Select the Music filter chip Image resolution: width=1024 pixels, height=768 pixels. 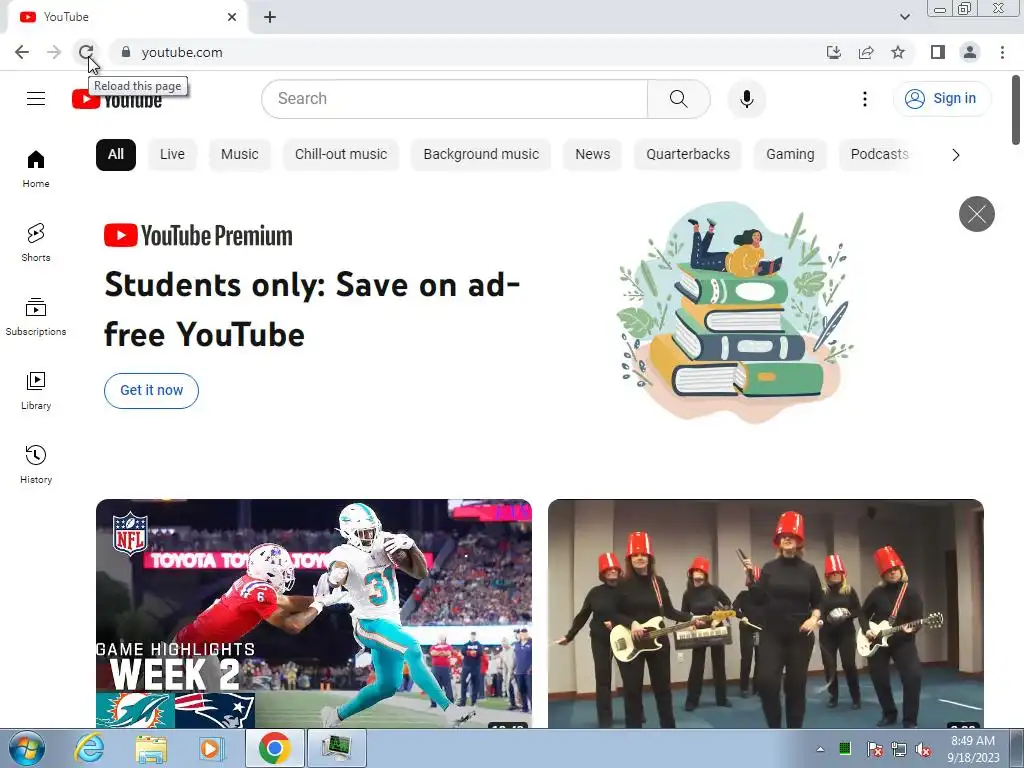(240, 155)
